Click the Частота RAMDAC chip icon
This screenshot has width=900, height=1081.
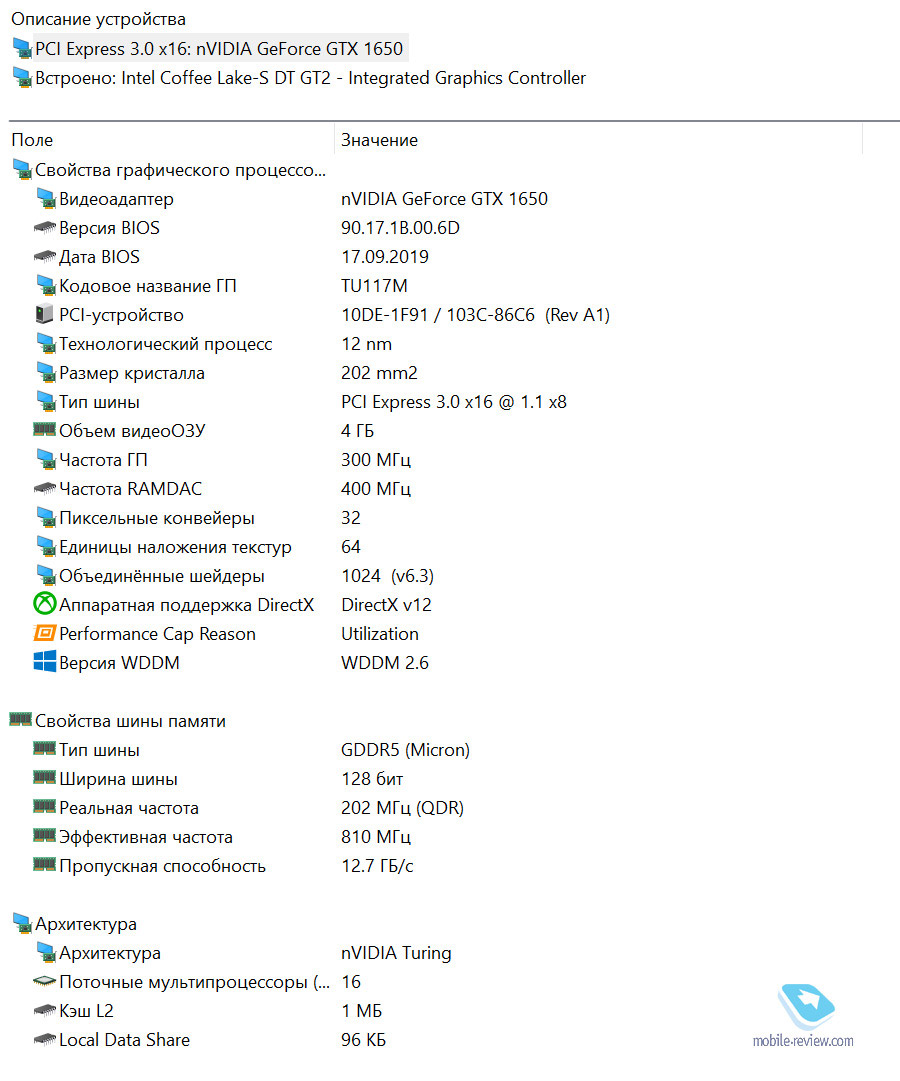pyautogui.click(x=45, y=488)
